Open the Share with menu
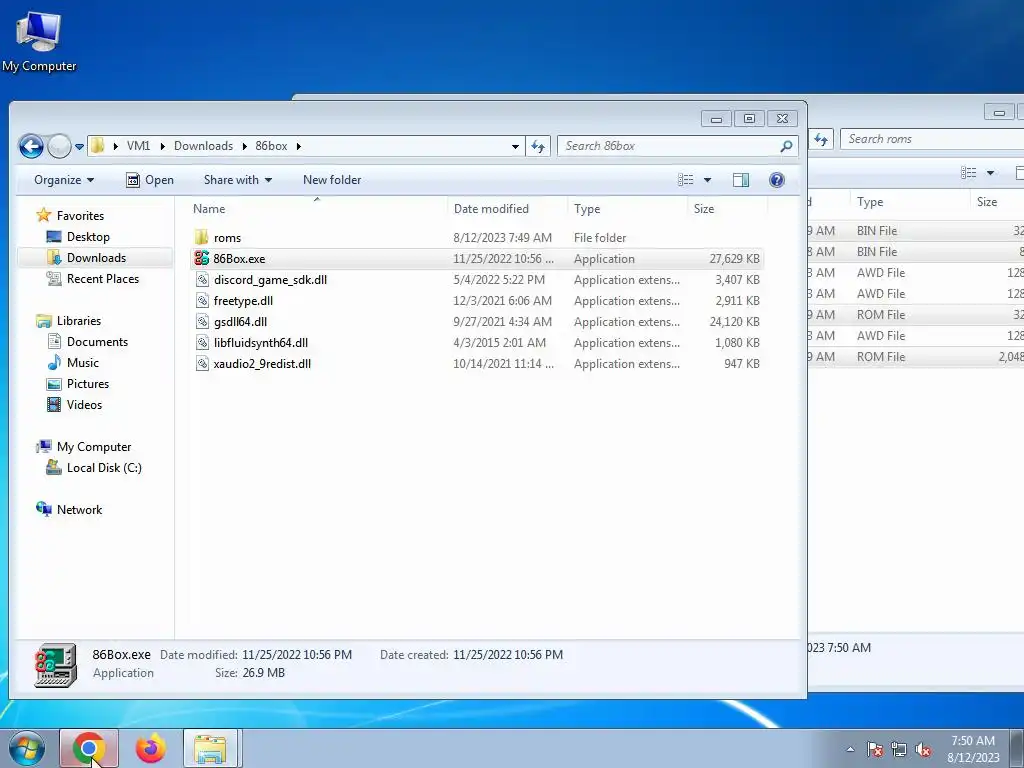The height and width of the screenshot is (768, 1024). (238, 180)
